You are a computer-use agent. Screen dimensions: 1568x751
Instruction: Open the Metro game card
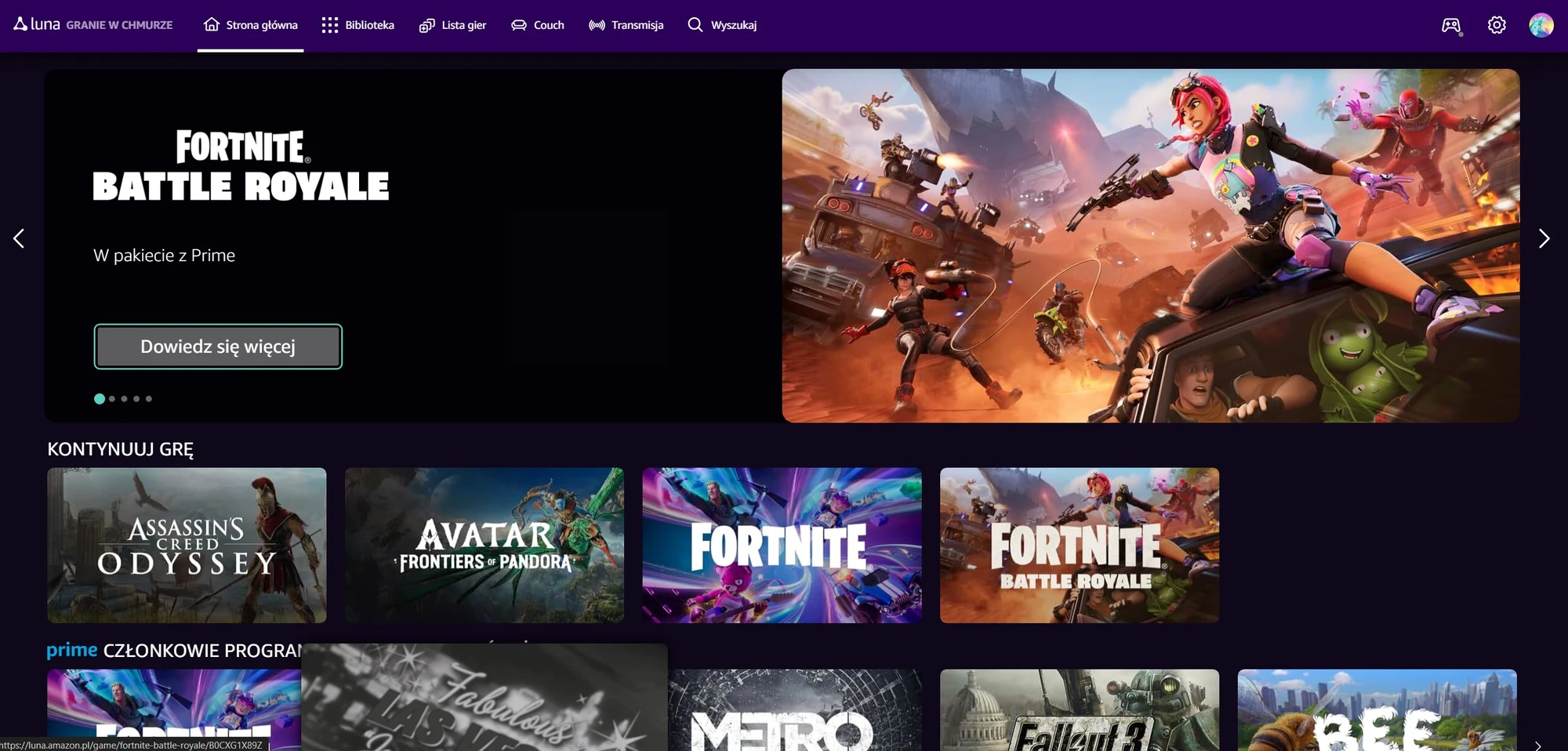pyautogui.click(x=795, y=710)
